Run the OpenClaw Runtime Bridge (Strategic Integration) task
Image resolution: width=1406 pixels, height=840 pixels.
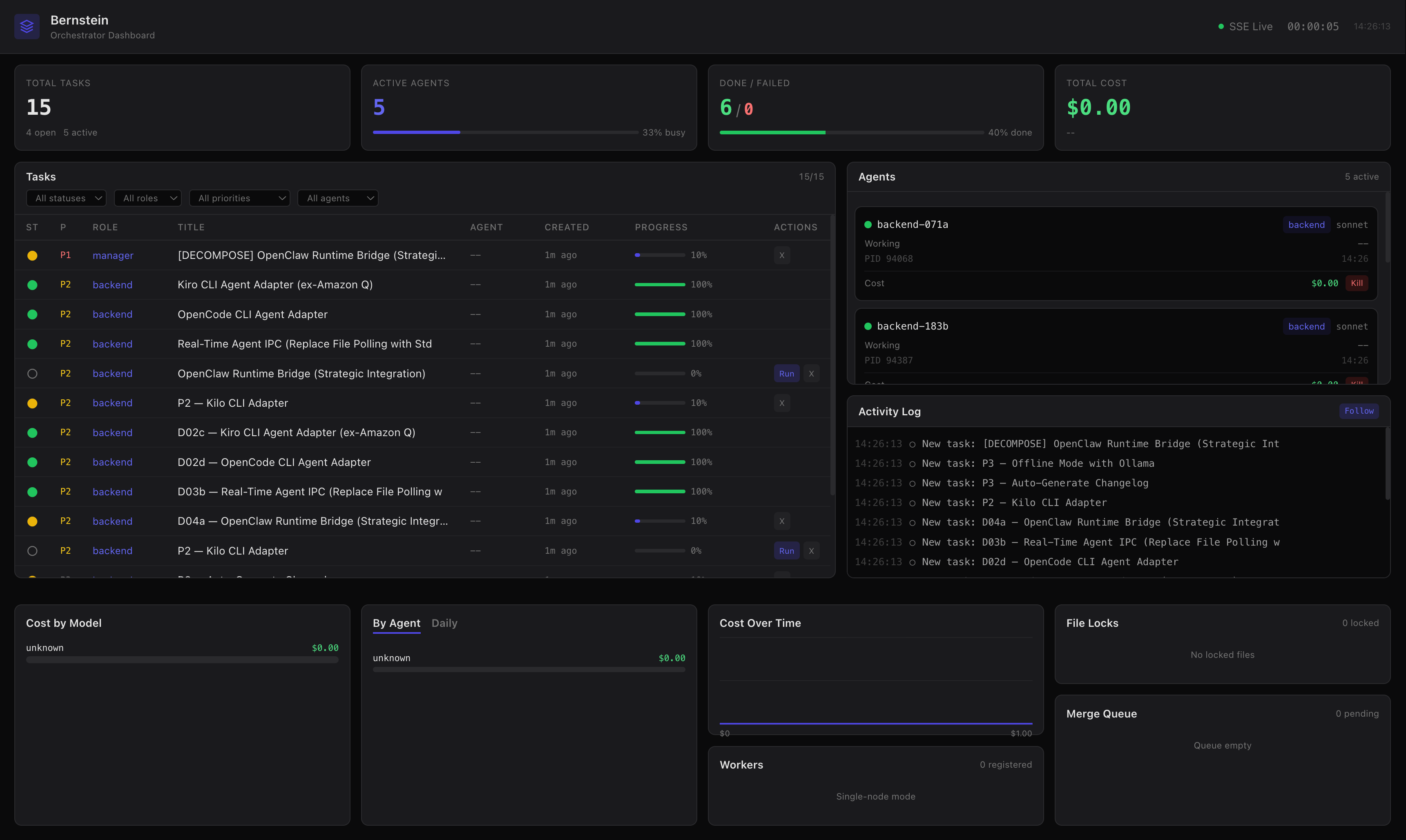coord(786,374)
